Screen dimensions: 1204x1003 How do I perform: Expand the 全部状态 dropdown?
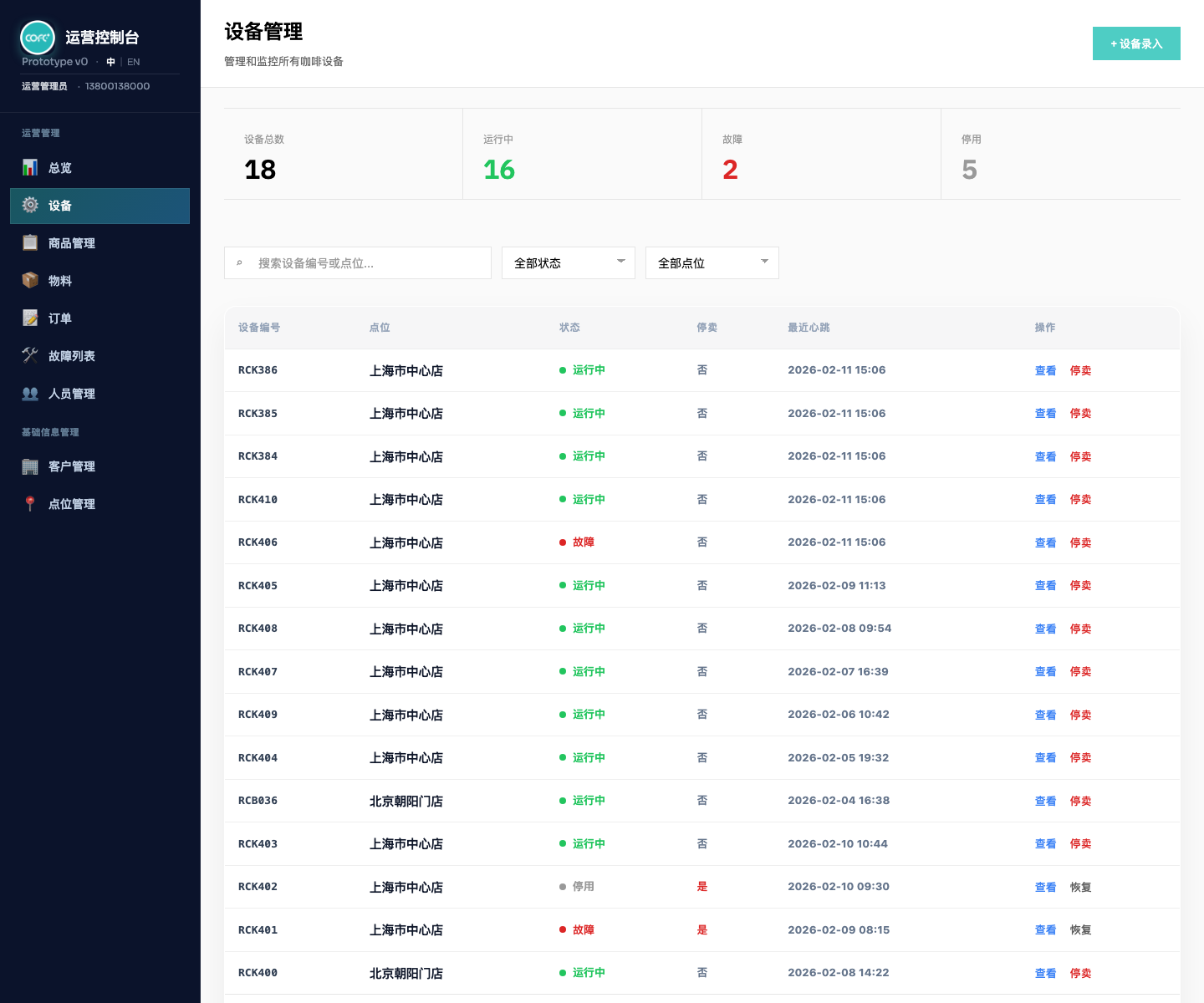point(569,262)
